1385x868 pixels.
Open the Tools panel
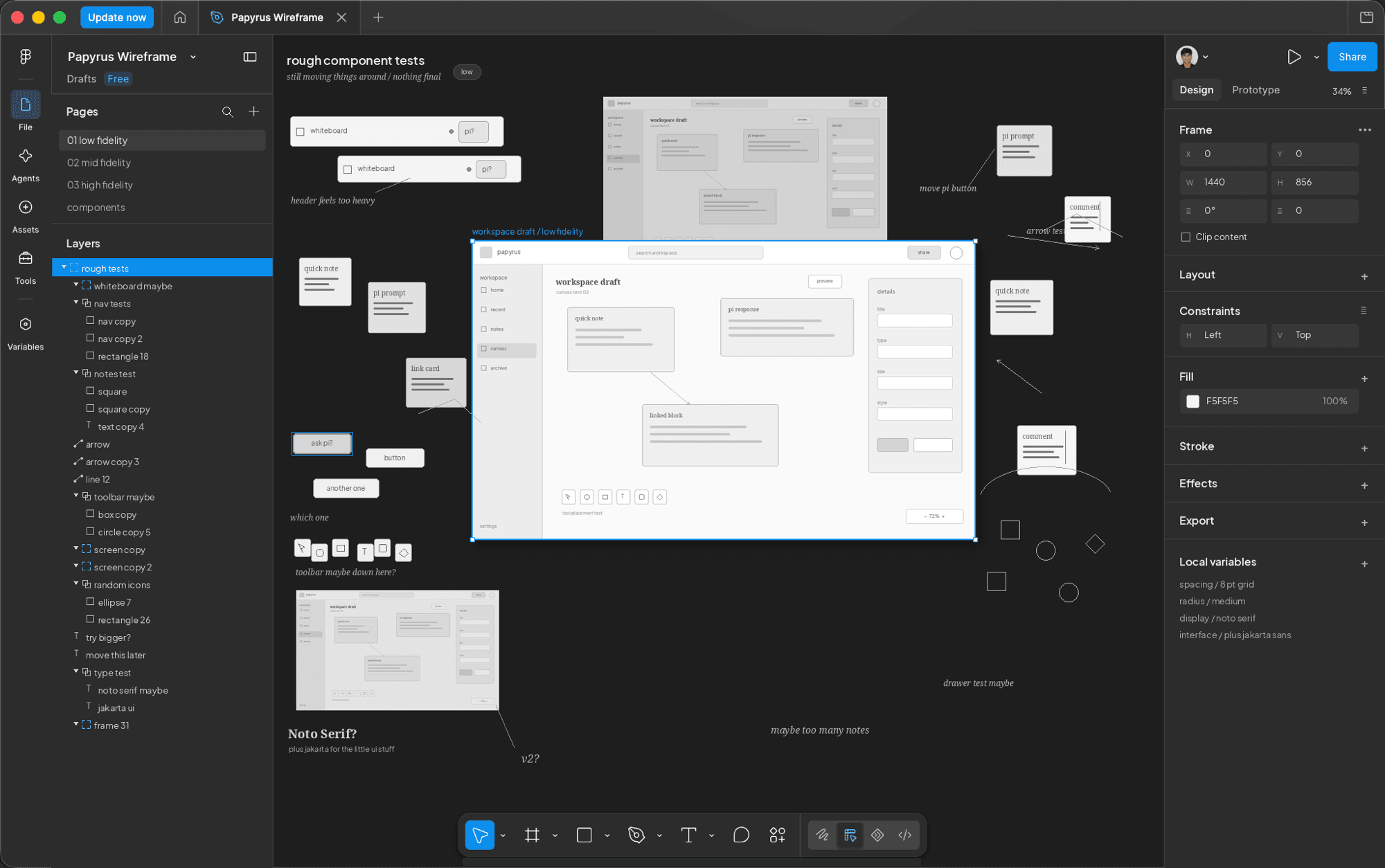coord(26,267)
